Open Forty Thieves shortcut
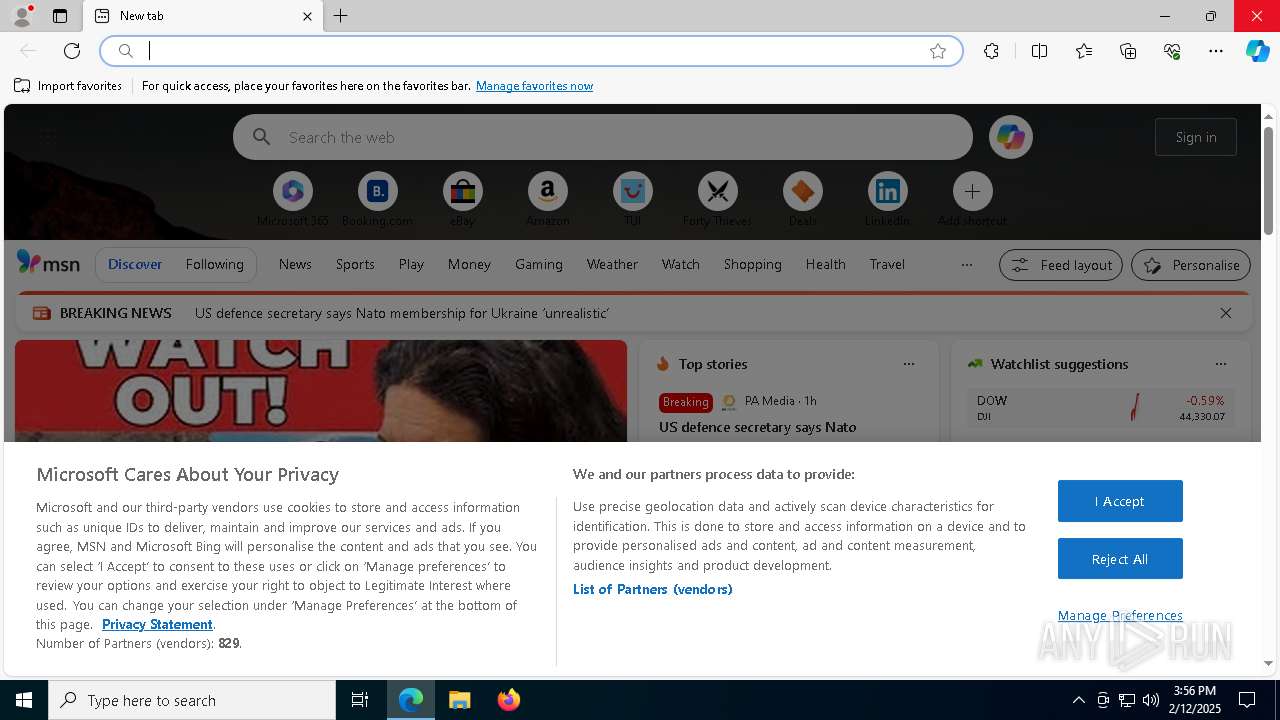Screen dimensions: 1280x720 [717, 199]
